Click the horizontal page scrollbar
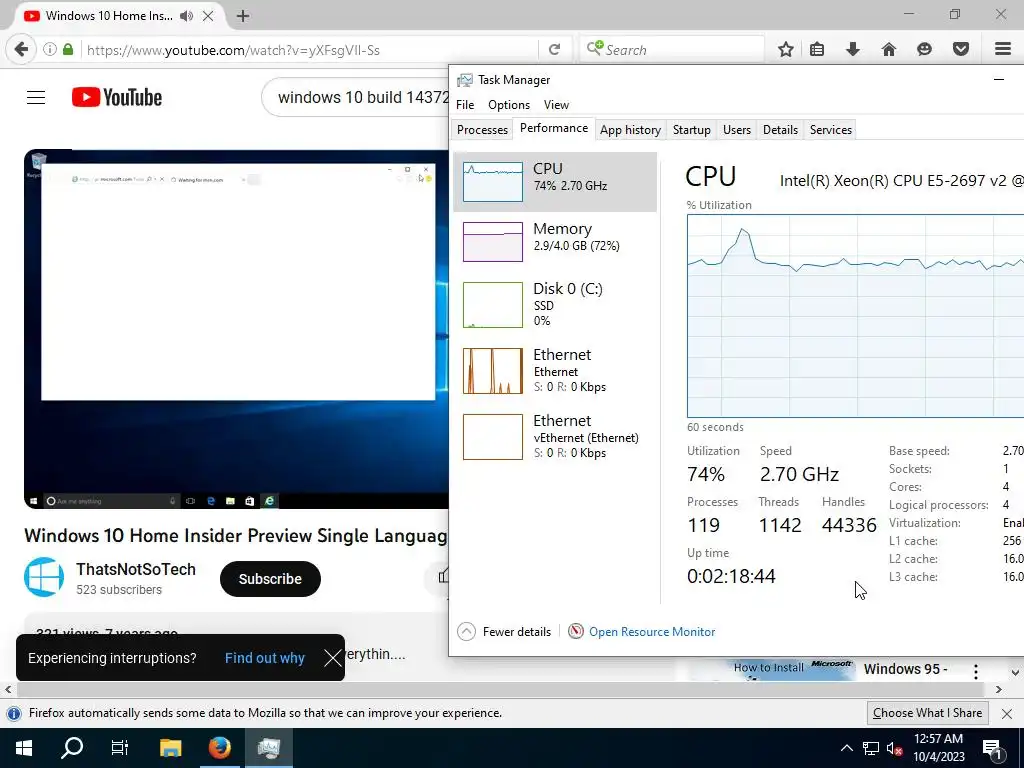The width and height of the screenshot is (1024, 768). pos(500,689)
